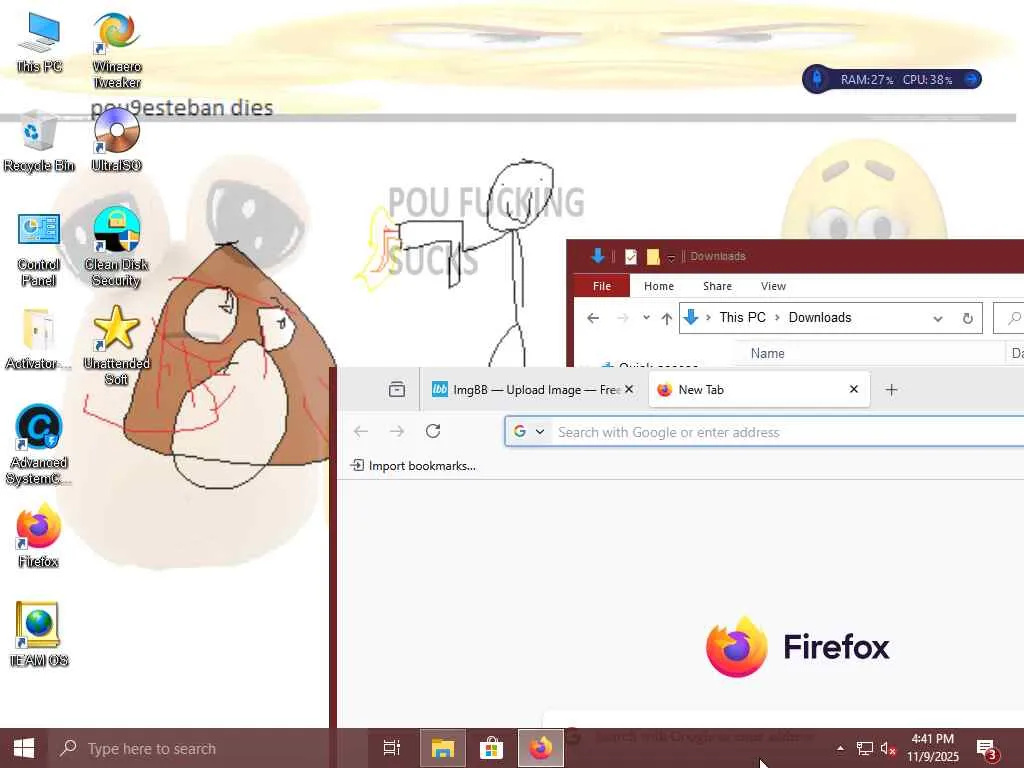Screen dimensions: 1024x768
Task: Open the Google search engine dropdown
Action: coord(528,432)
